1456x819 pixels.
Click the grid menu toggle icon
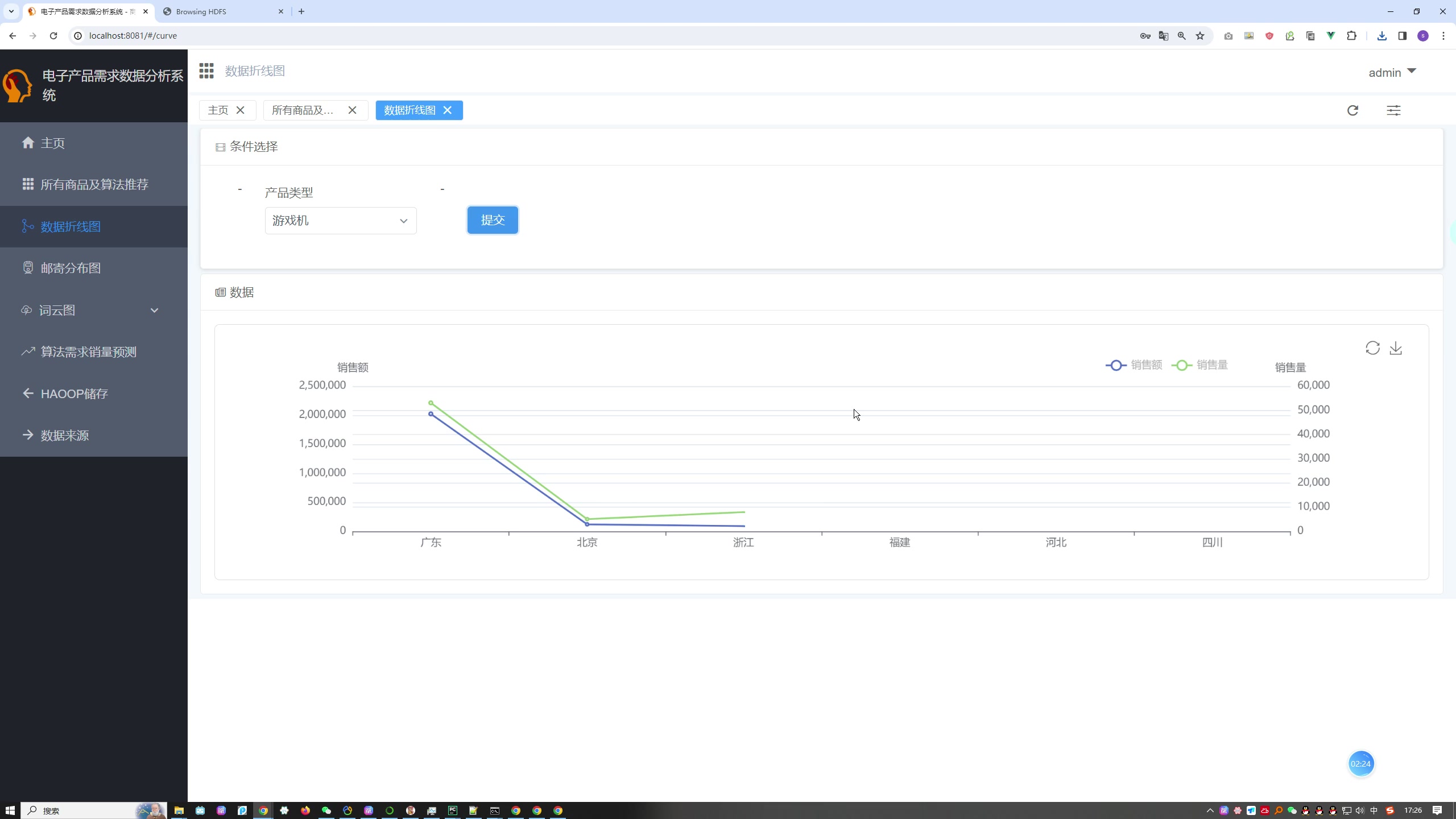206,71
